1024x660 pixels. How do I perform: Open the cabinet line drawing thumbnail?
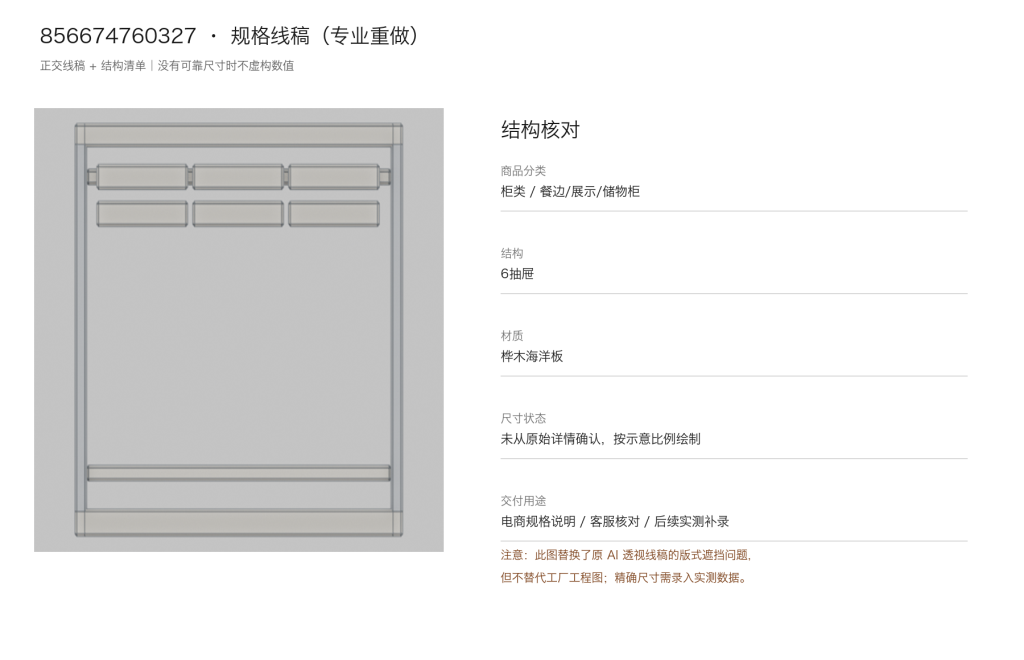pos(239,330)
